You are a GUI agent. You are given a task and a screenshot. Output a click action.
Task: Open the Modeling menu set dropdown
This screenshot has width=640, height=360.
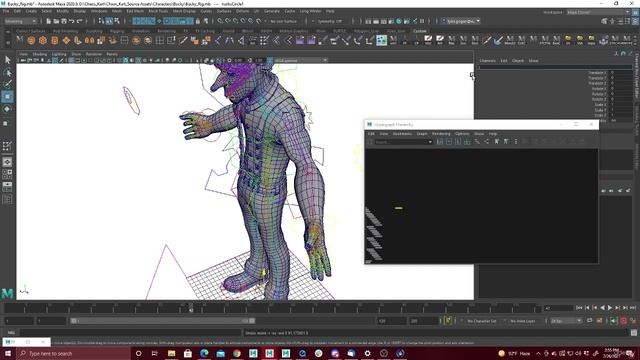pyautogui.click(x=20, y=21)
